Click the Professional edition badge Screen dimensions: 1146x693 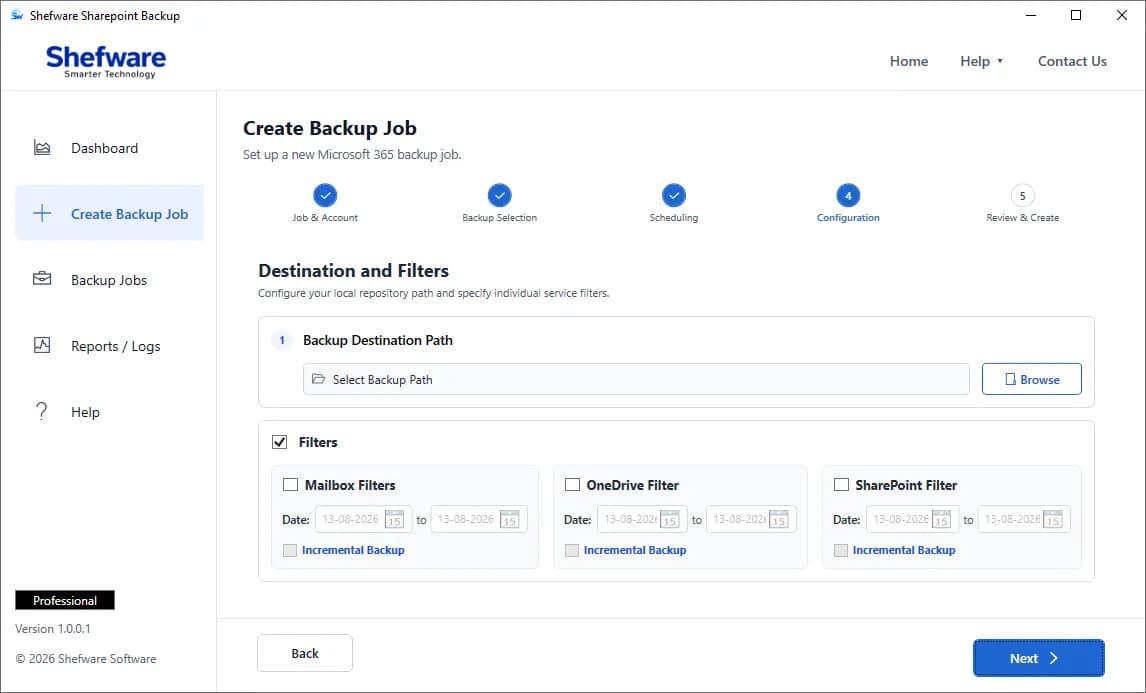point(65,600)
